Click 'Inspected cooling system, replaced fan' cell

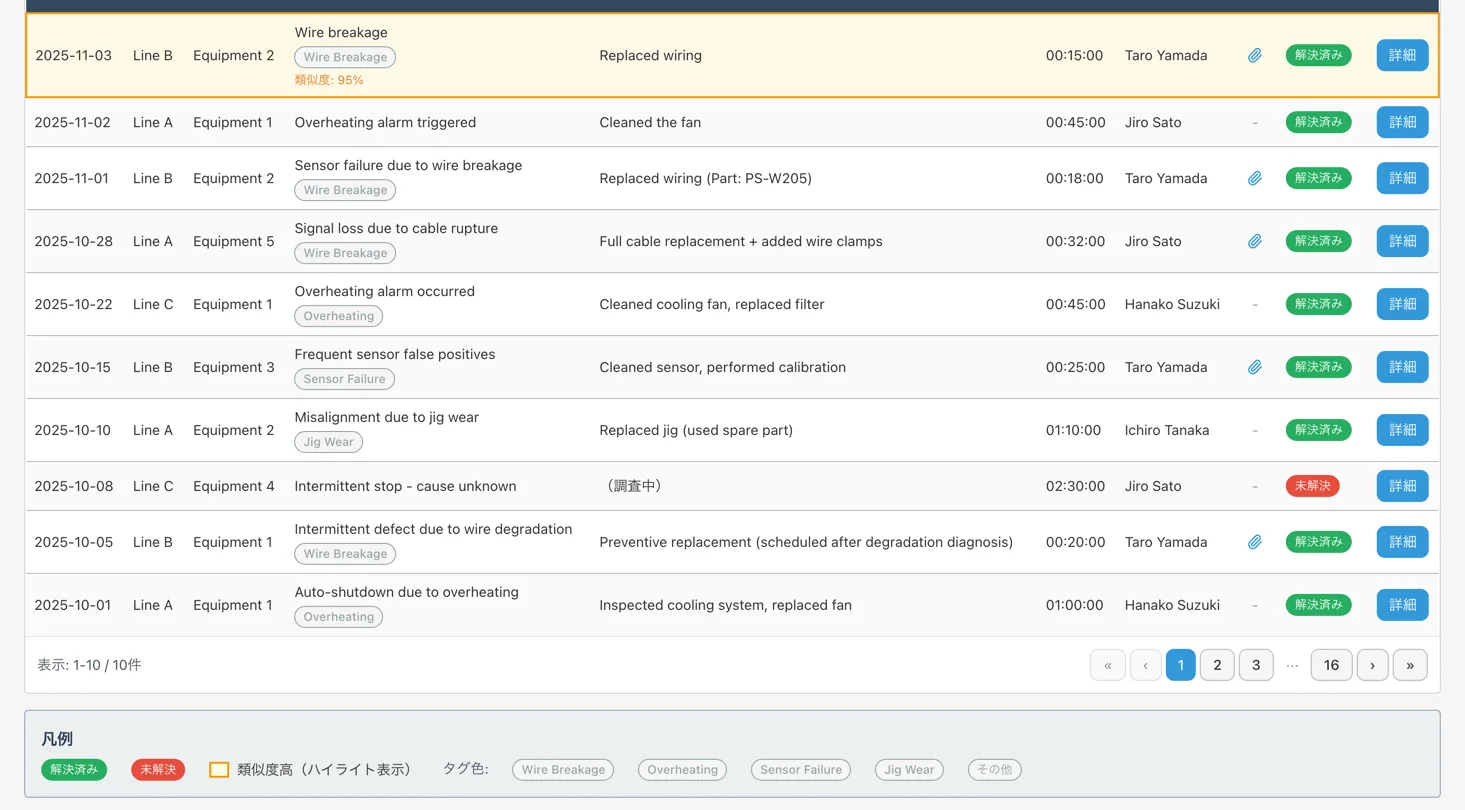725,605
